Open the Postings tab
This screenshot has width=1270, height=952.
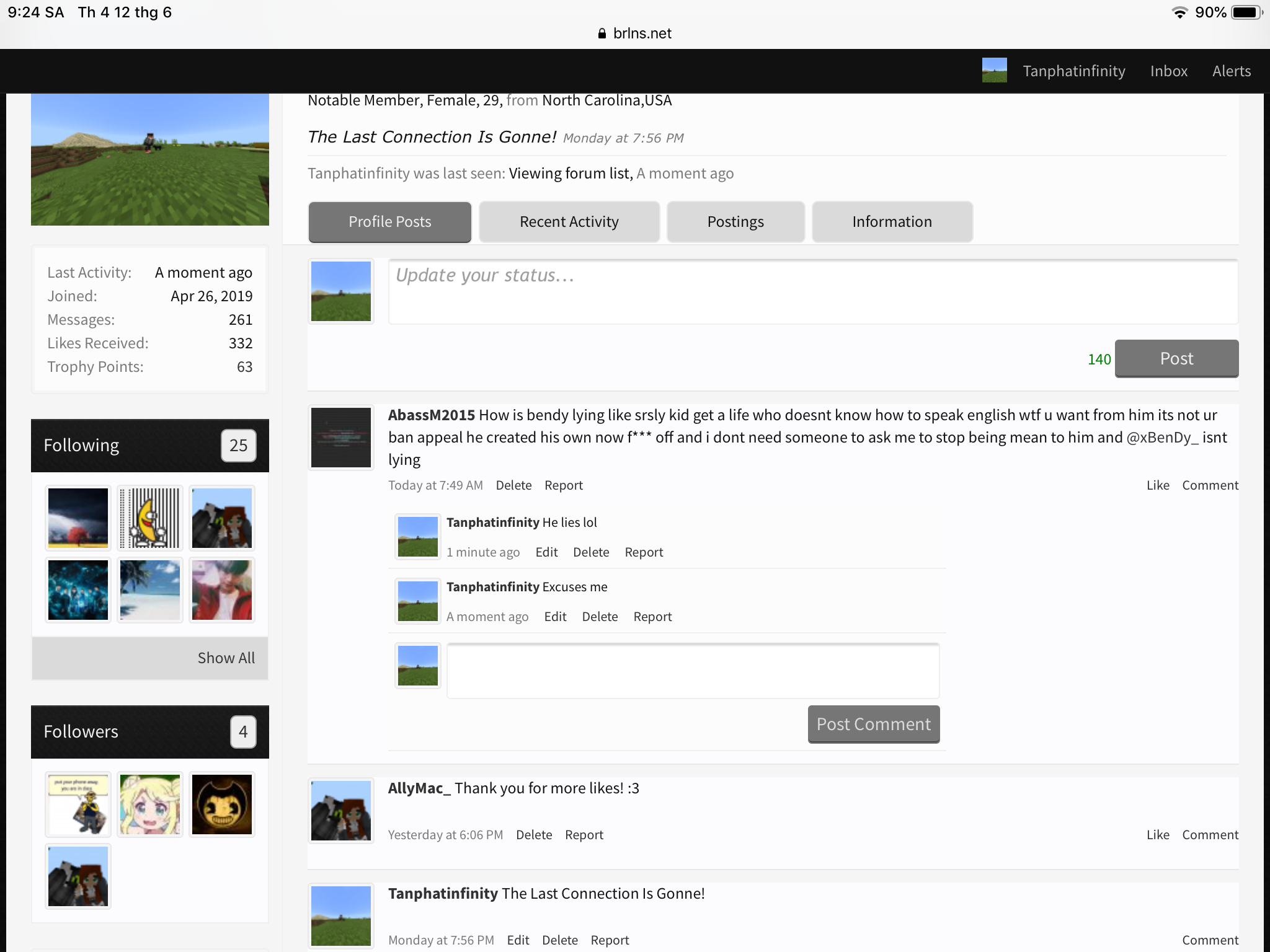735,222
